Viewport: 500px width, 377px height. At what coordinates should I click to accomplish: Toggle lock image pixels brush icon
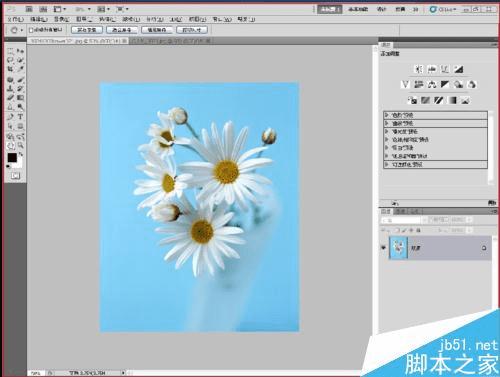pos(404,230)
